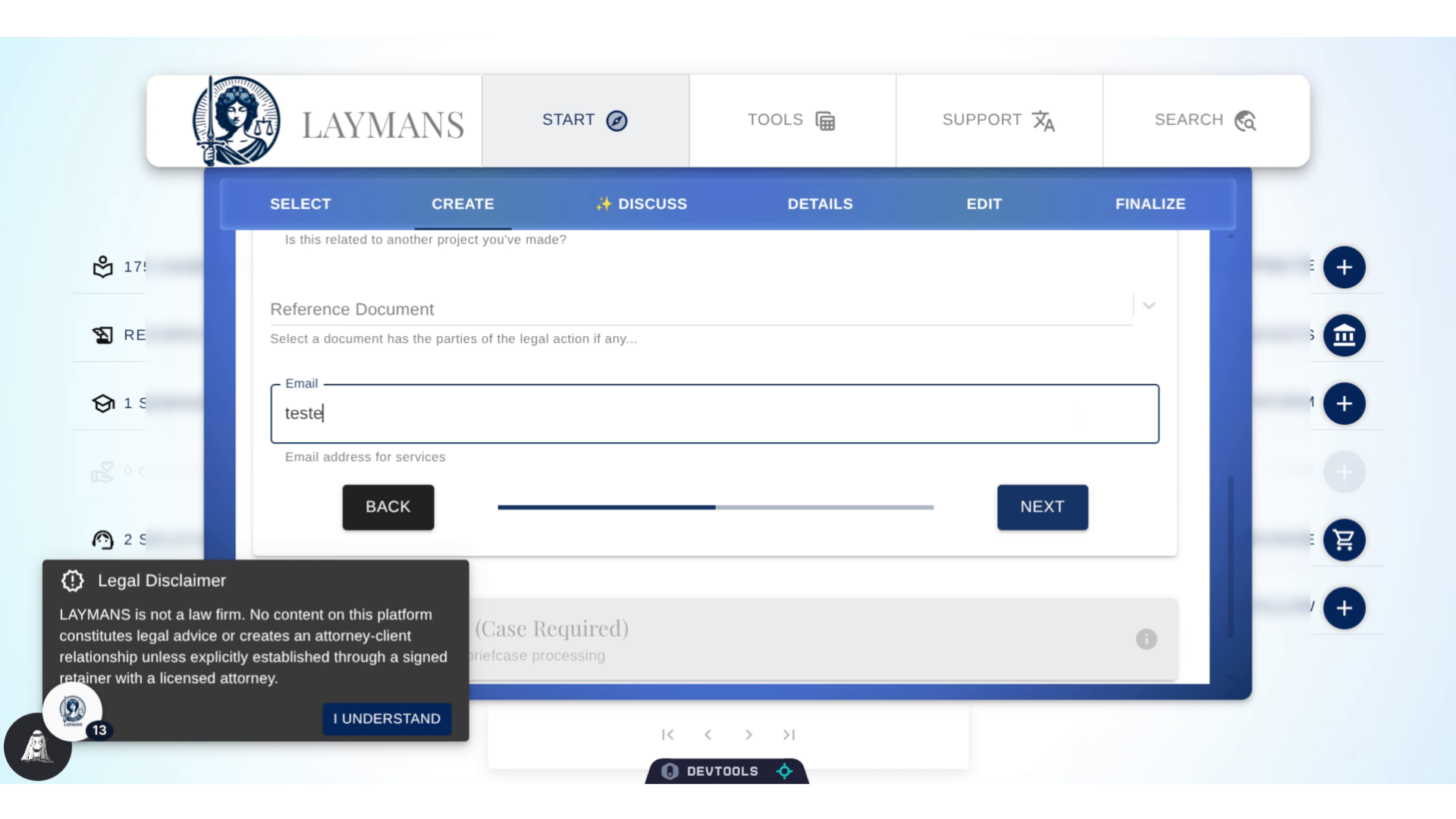Open the Tools calculator icon
1456x819 pixels.
pos(826,121)
